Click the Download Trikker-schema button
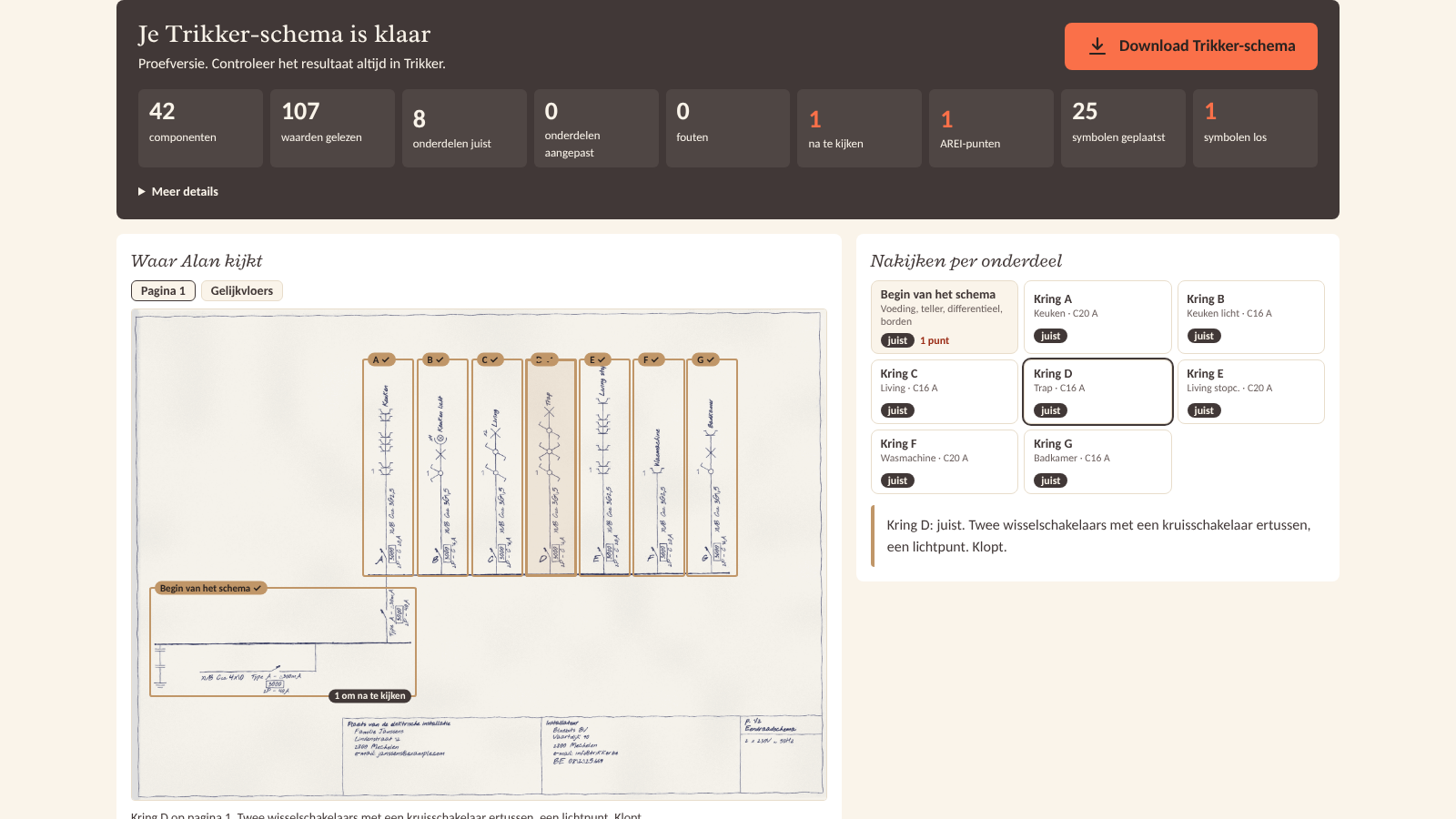 click(1190, 46)
